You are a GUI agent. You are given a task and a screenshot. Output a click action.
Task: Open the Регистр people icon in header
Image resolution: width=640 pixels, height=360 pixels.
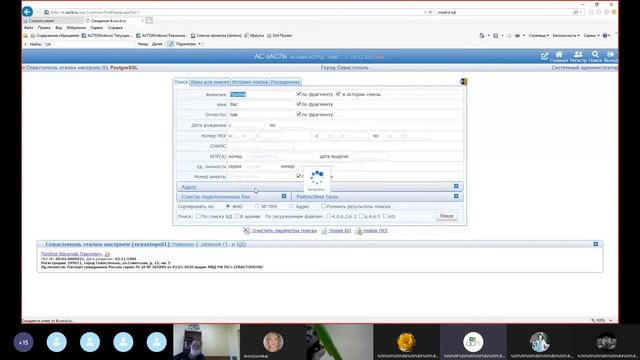pyautogui.click(x=578, y=54)
